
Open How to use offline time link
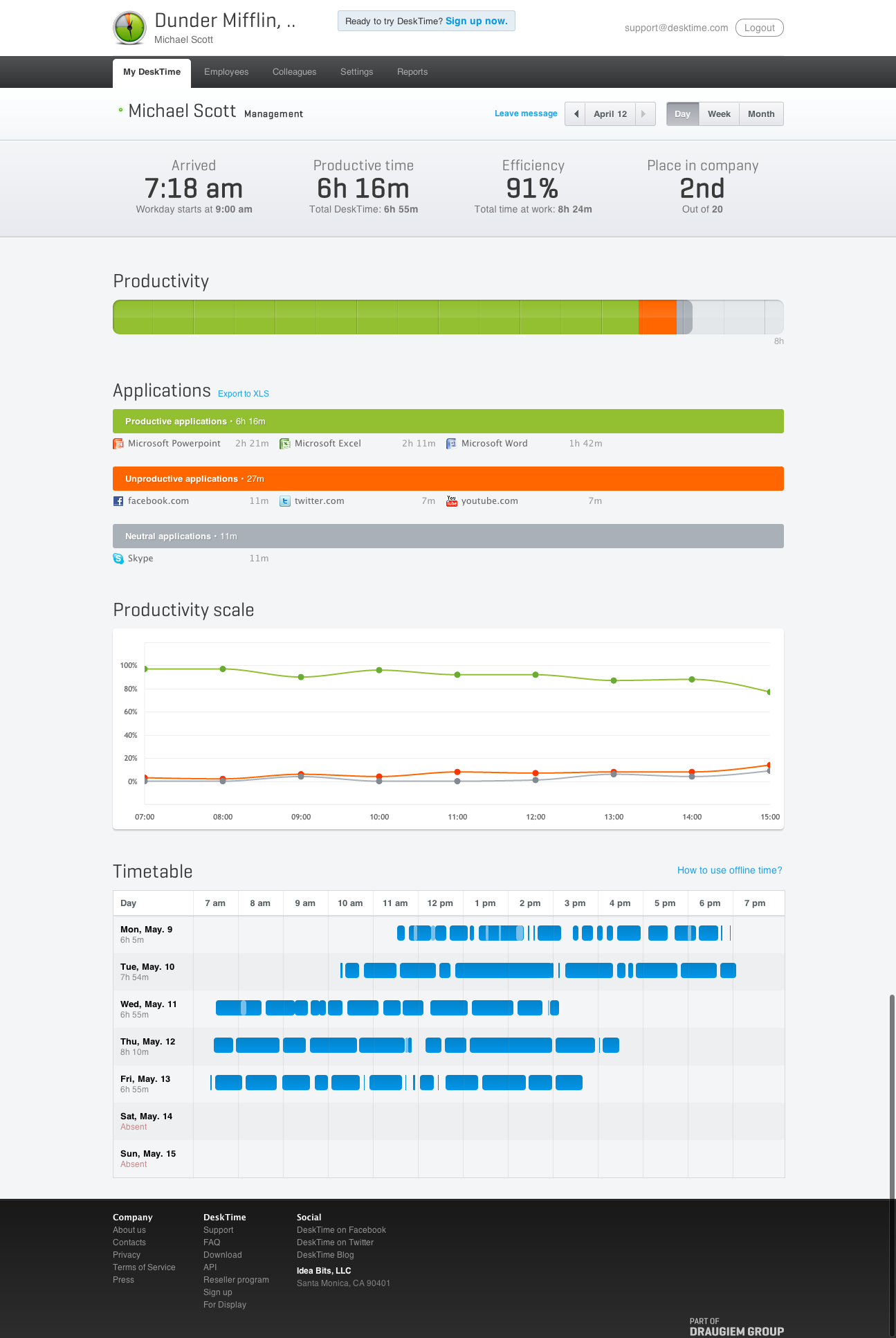point(730,870)
